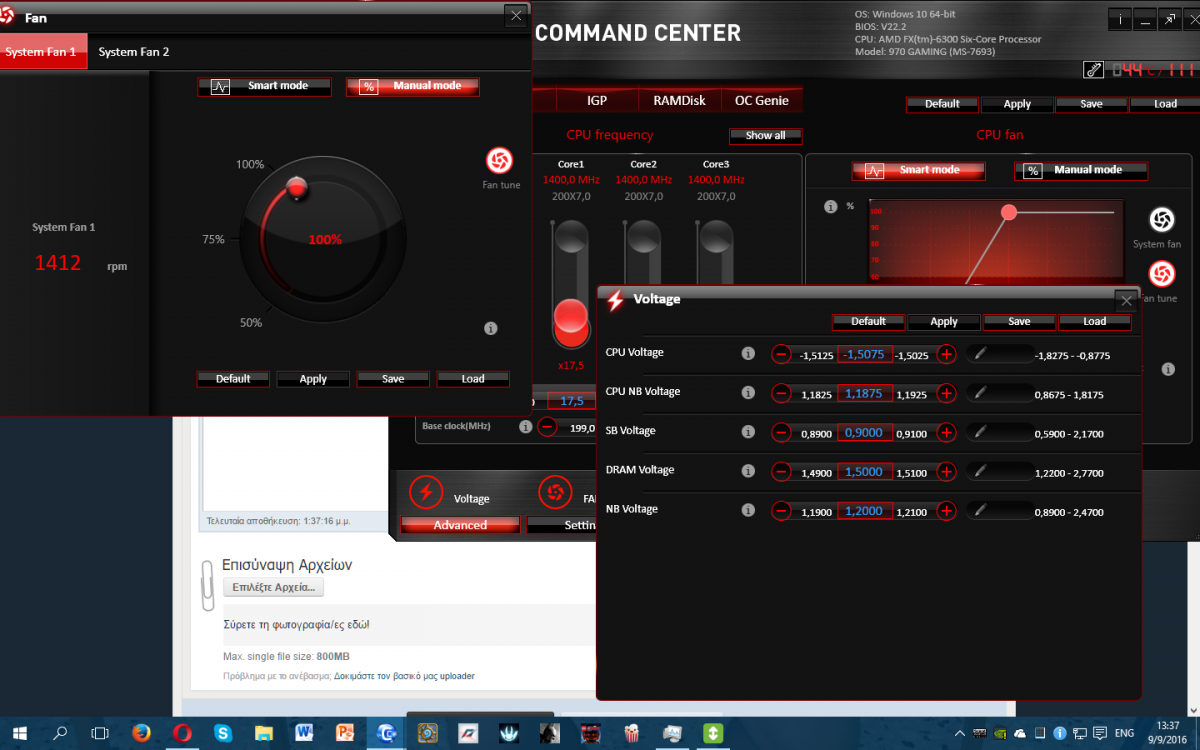The image size is (1200, 750).
Task: Click Save in the Voltage window
Action: [x=1020, y=322]
